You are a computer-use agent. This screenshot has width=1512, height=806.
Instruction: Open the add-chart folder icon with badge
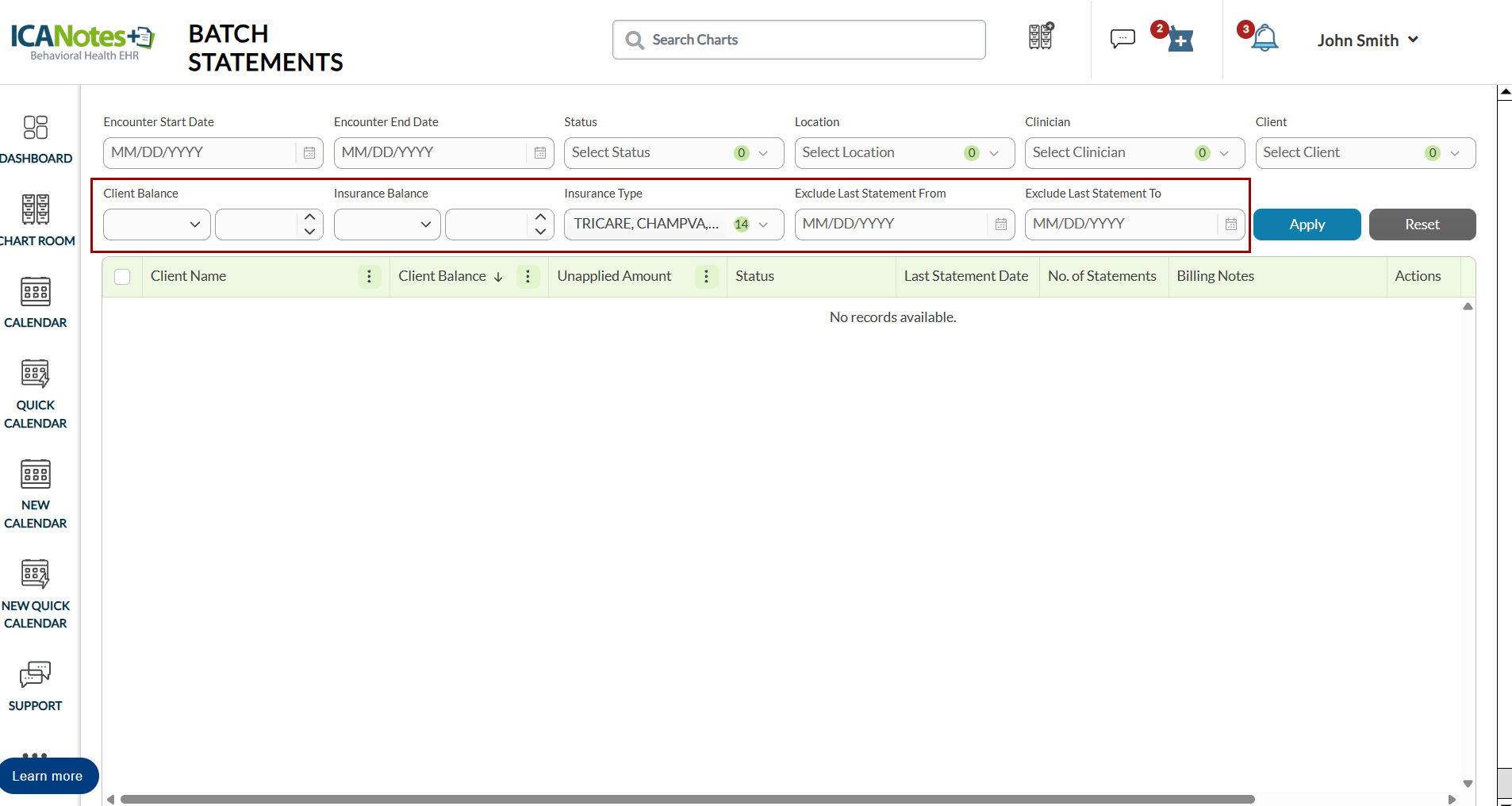coord(1180,40)
